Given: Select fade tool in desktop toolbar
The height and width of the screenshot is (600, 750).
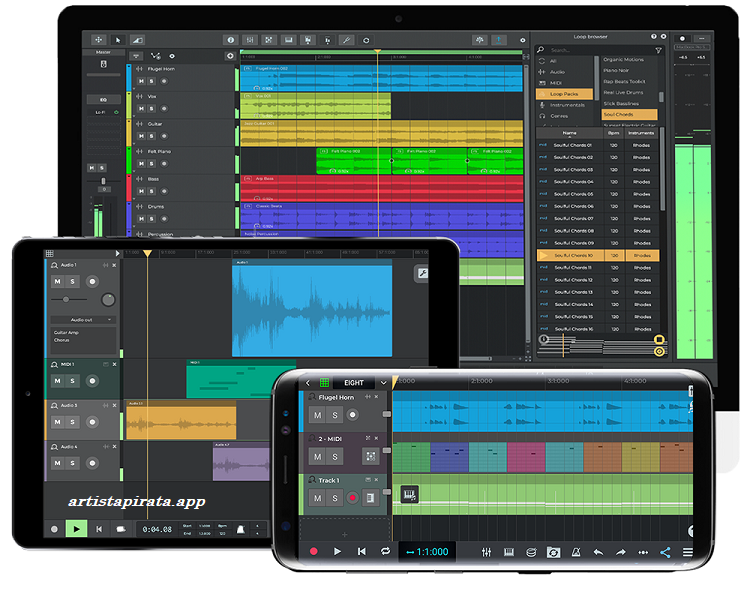Looking at the screenshot, I should click(x=137, y=40).
